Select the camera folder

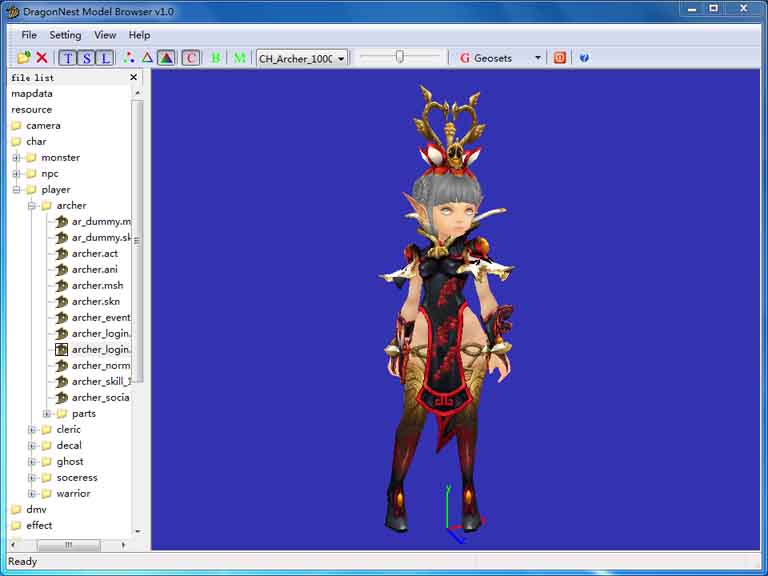(43, 125)
